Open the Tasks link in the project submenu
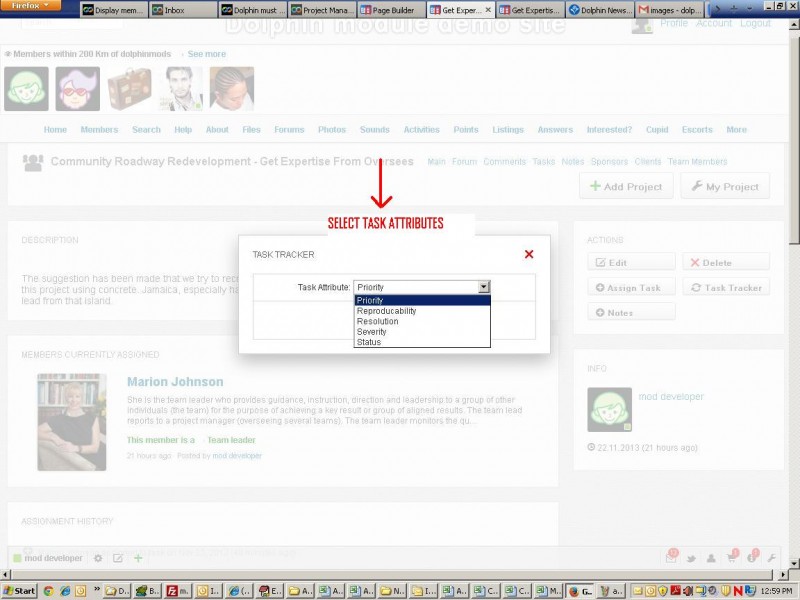 pyautogui.click(x=543, y=162)
